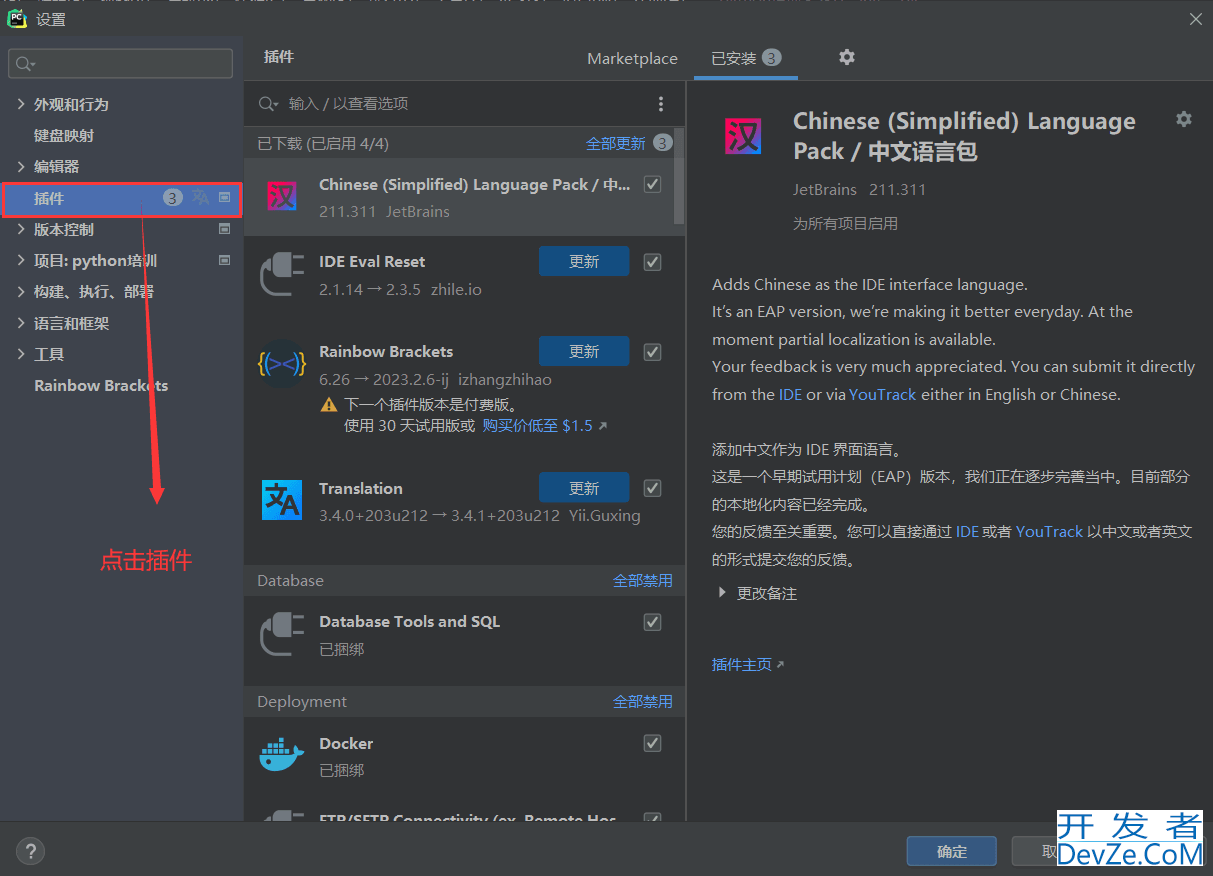Click 全部禁用 link for Database section

pos(643,580)
